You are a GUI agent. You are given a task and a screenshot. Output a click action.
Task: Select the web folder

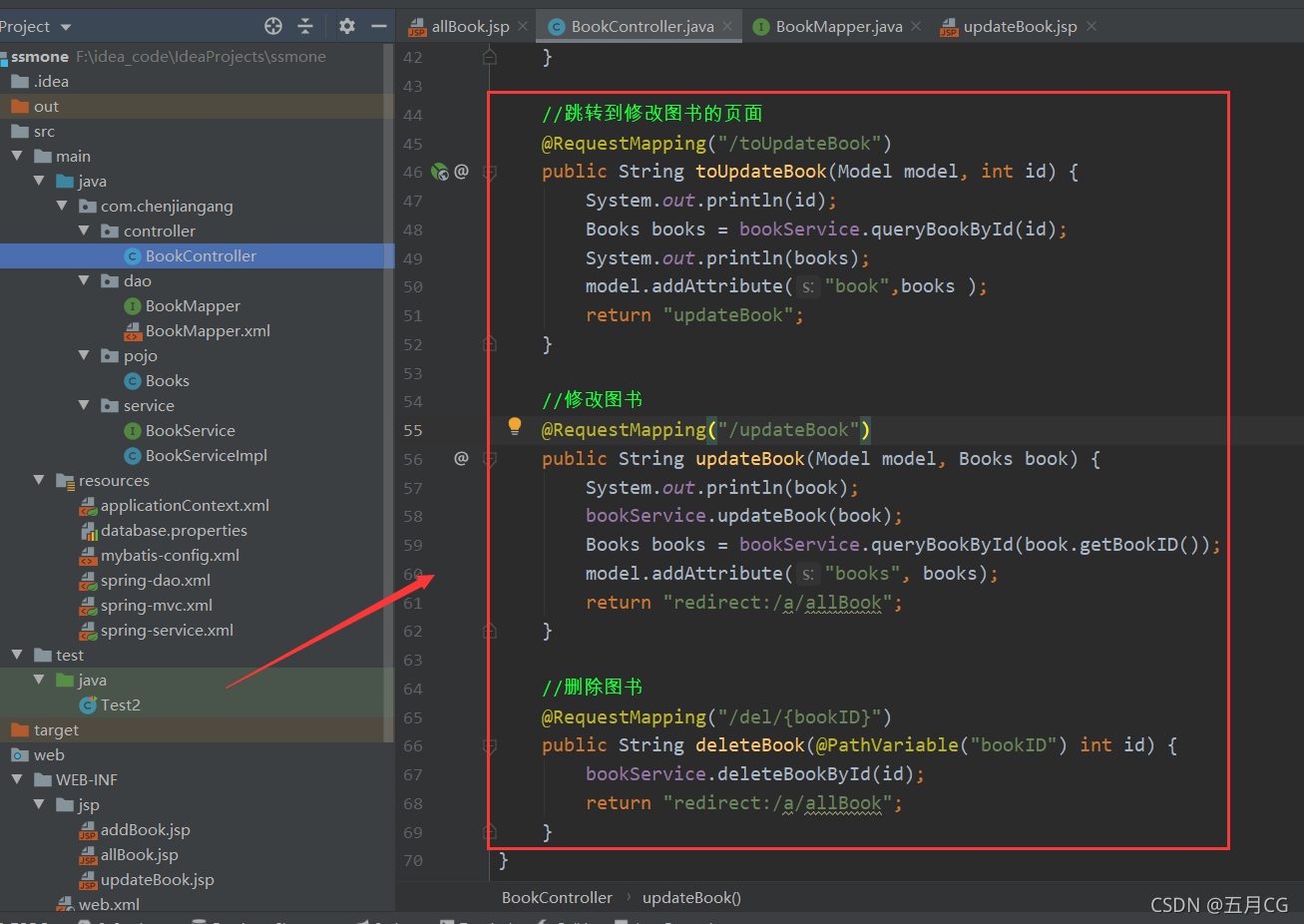[48, 754]
